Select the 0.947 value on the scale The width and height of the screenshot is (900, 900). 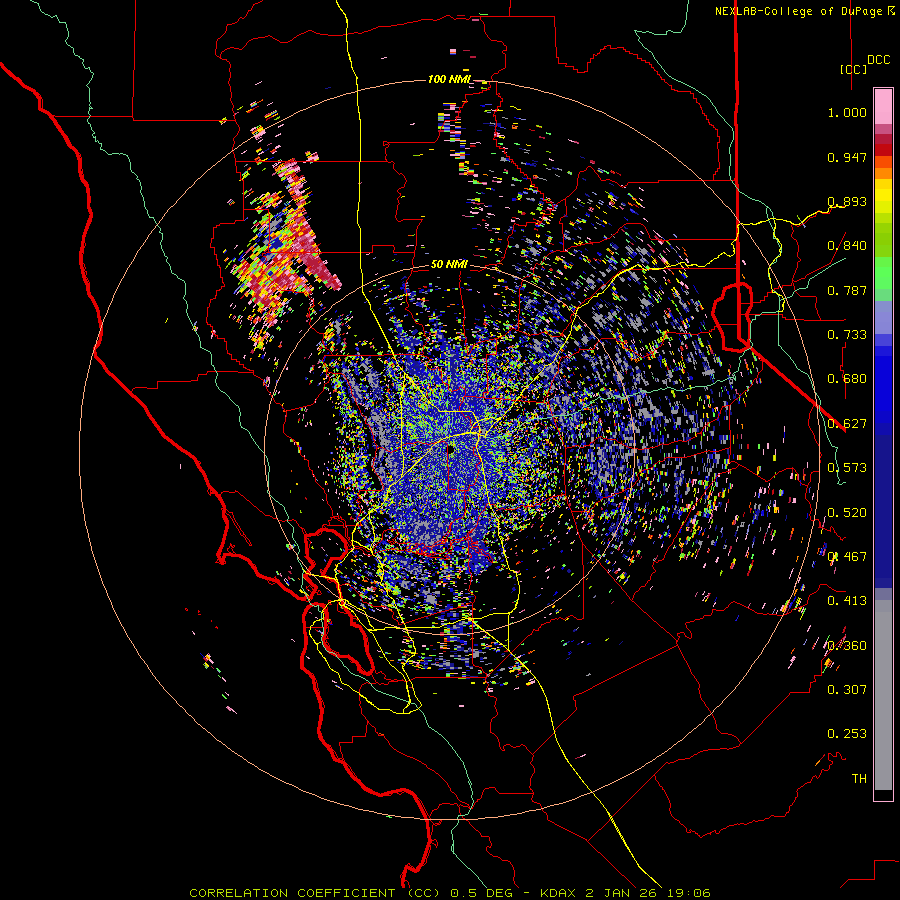click(847, 157)
